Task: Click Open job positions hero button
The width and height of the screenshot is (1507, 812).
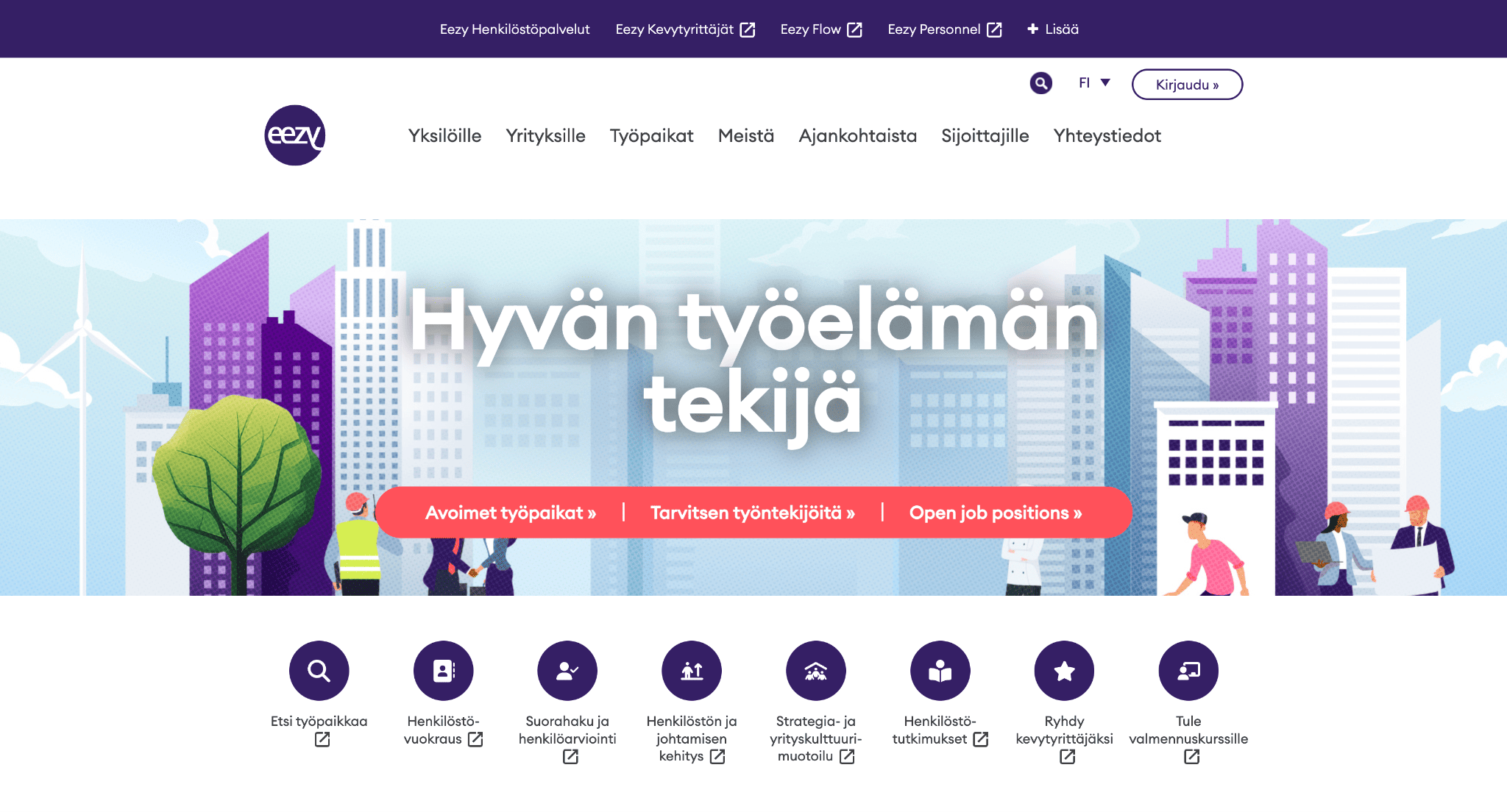Action: (996, 513)
